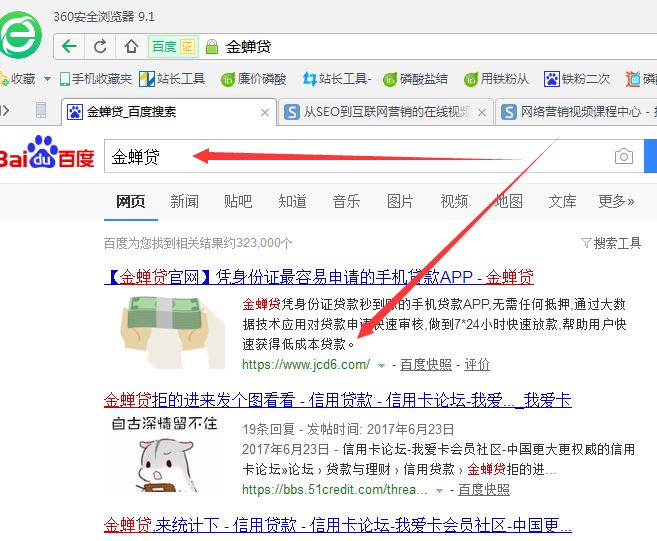Expand the arrow next to jcd6.com URL
The width and height of the screenshot is (657, 541).
[x=381, y=365]
